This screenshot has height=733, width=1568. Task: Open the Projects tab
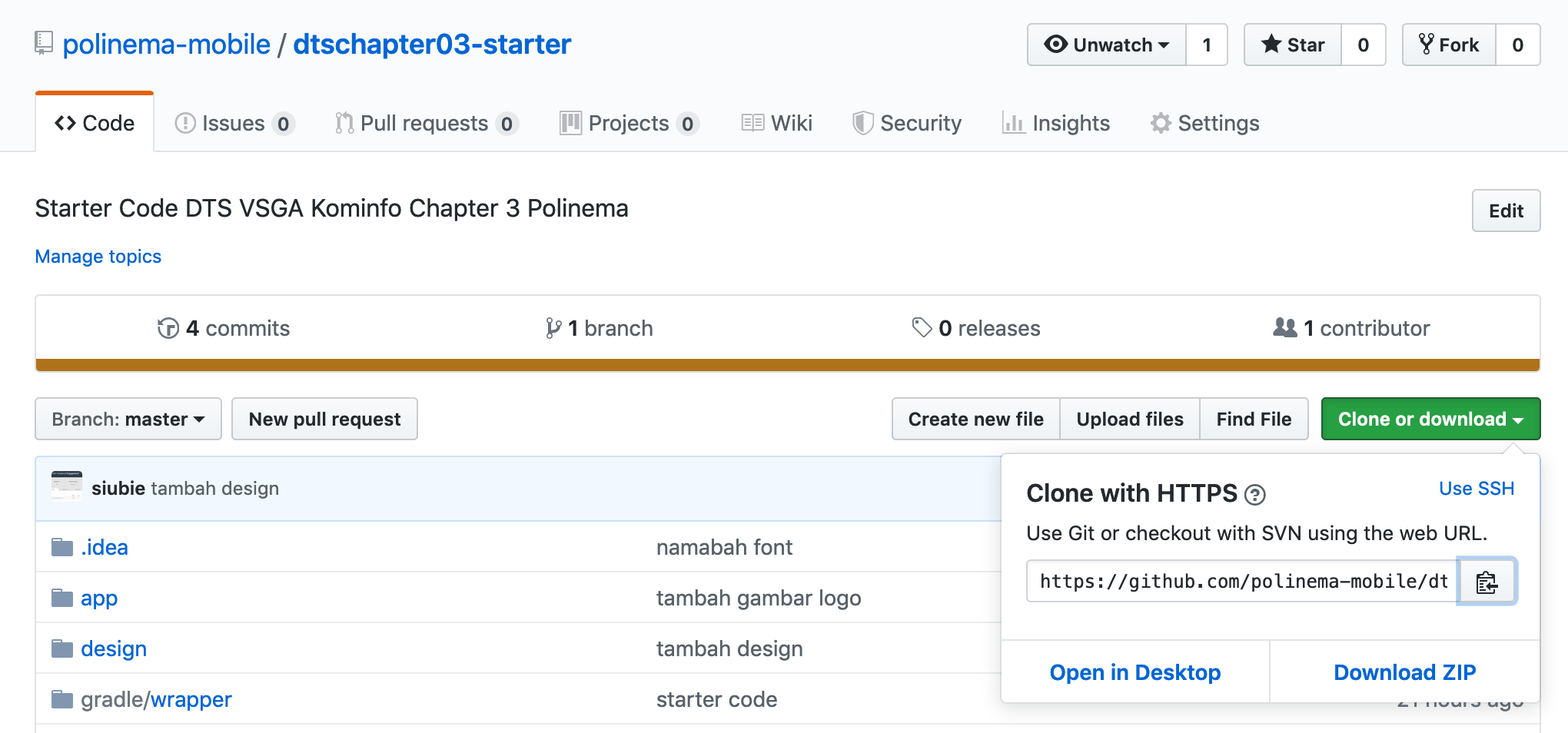coord(630,123)
